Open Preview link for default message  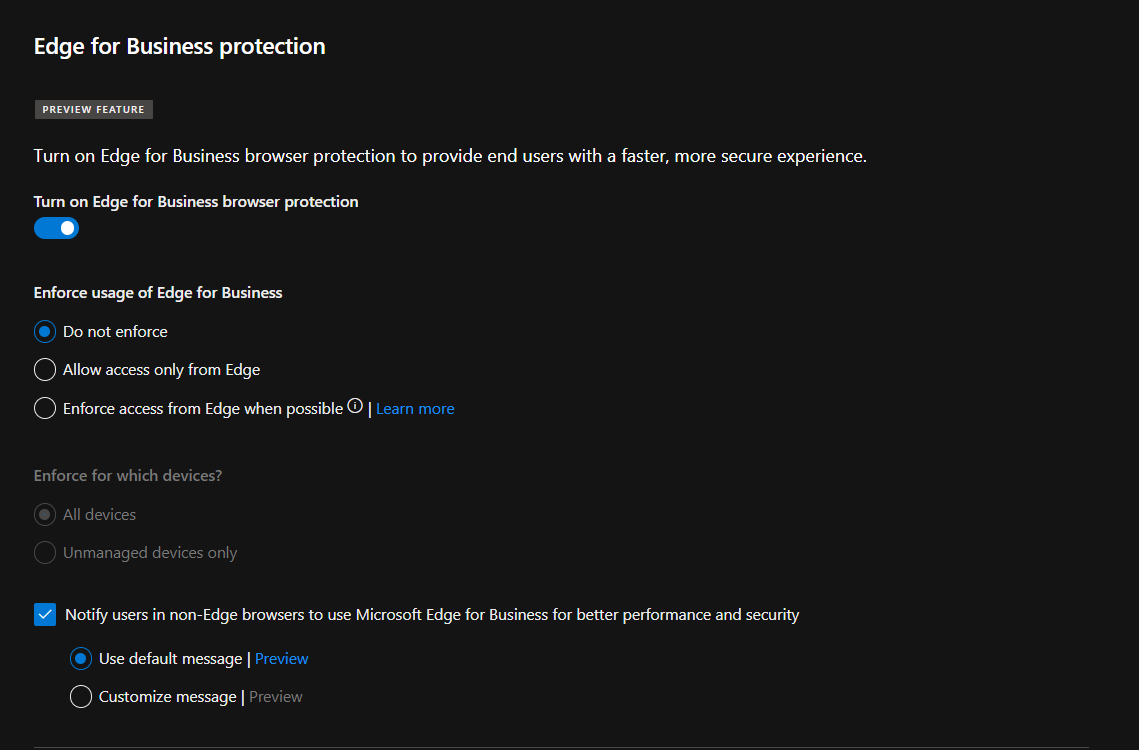281,659
